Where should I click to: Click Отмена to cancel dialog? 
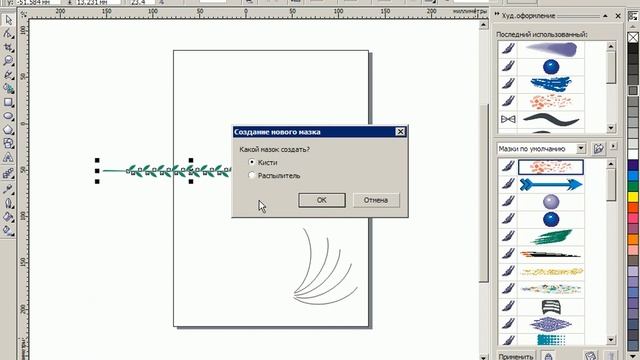(376, 200)
